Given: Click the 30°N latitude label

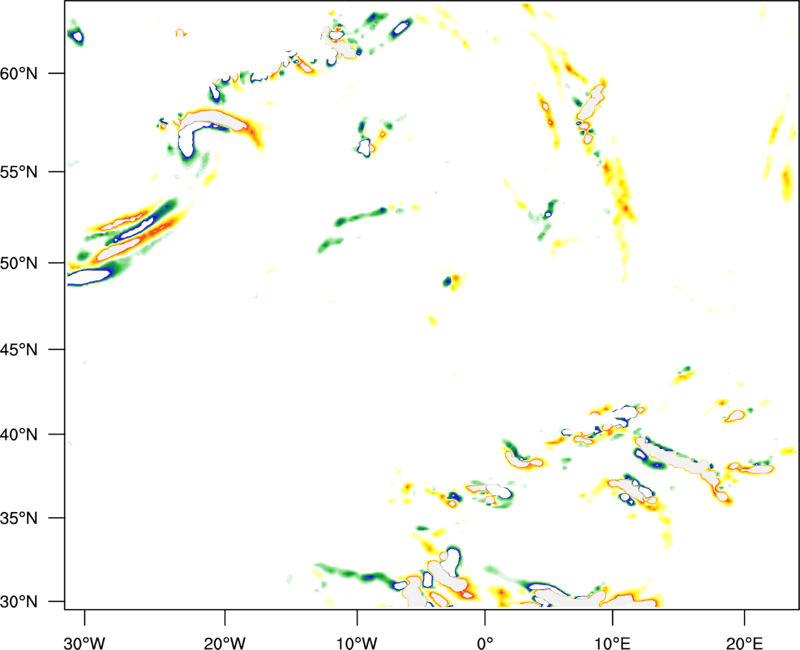Looking at the screenshot, I should click(19, 602).
